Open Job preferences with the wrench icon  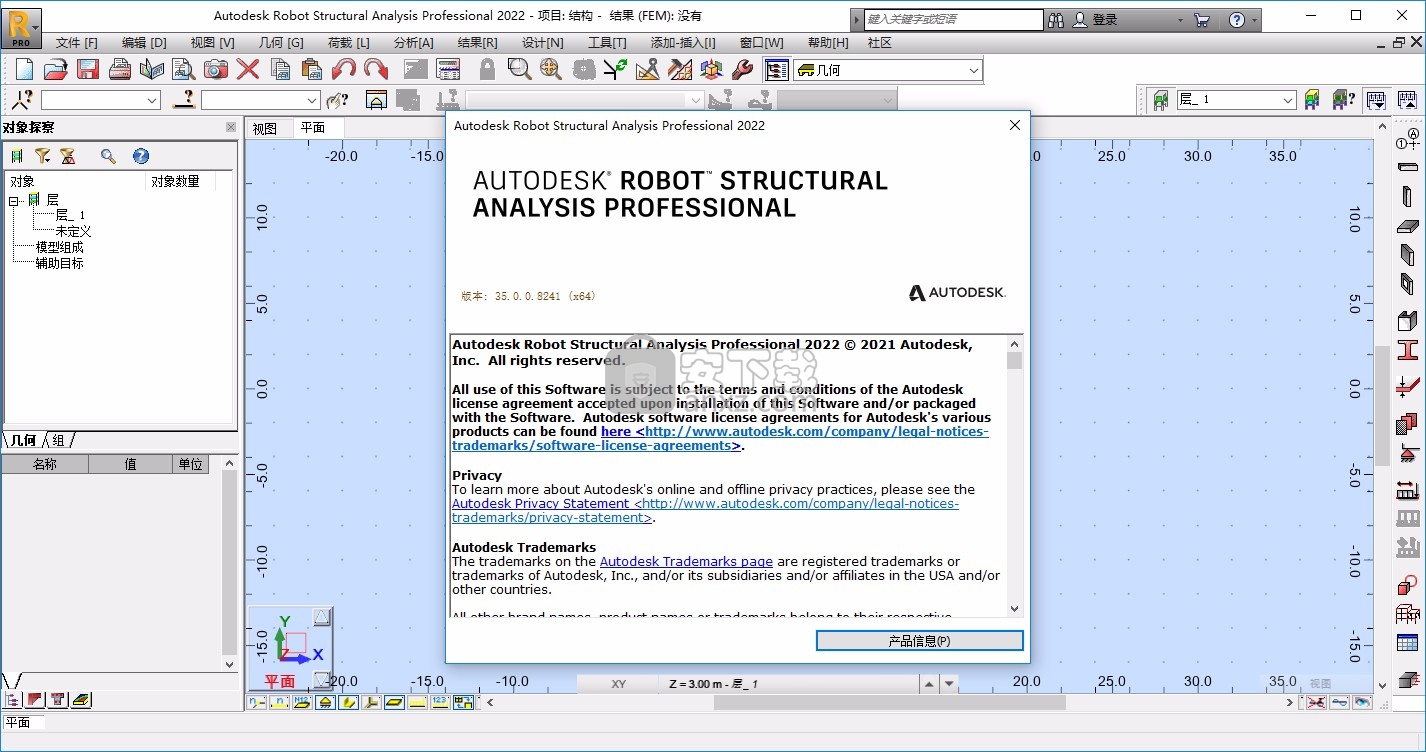tap(742, 69)
